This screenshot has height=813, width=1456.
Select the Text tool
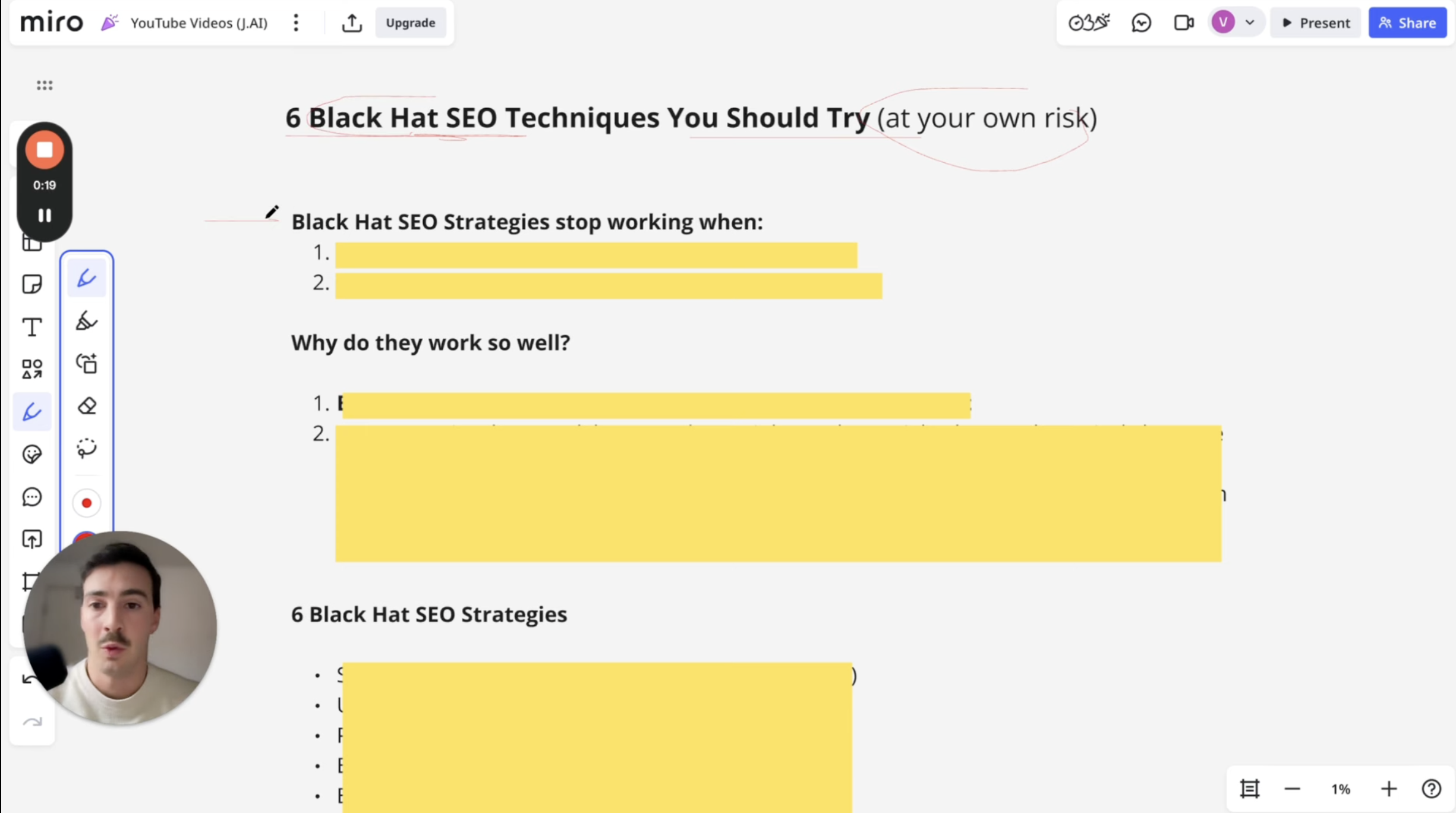click(x=33, y=326)
